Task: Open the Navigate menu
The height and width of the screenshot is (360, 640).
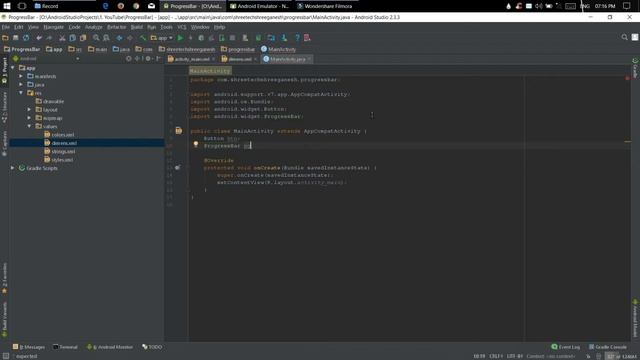Action: tap(53, 27)
